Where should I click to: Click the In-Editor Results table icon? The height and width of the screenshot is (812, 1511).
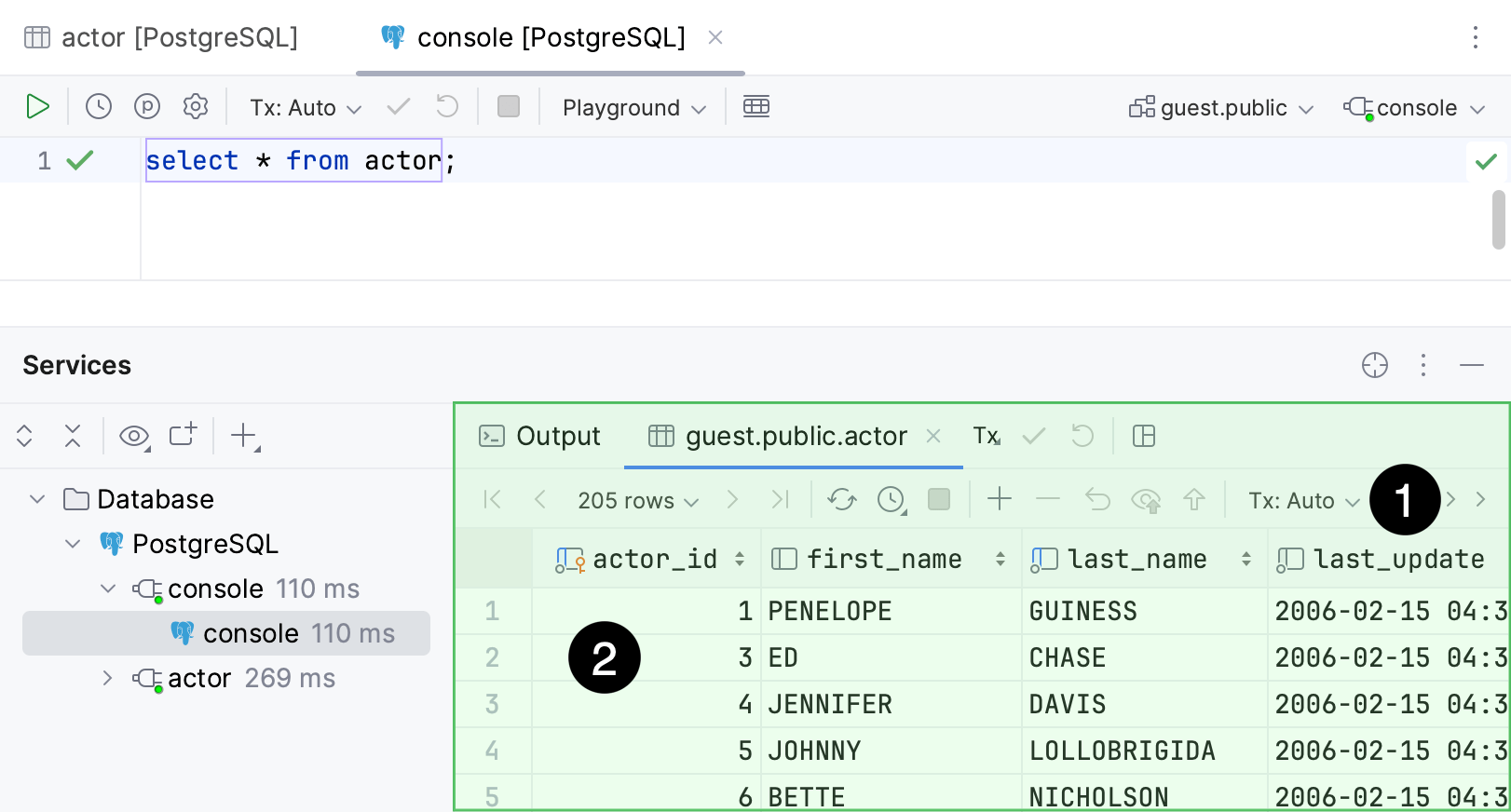coord(755,107)
